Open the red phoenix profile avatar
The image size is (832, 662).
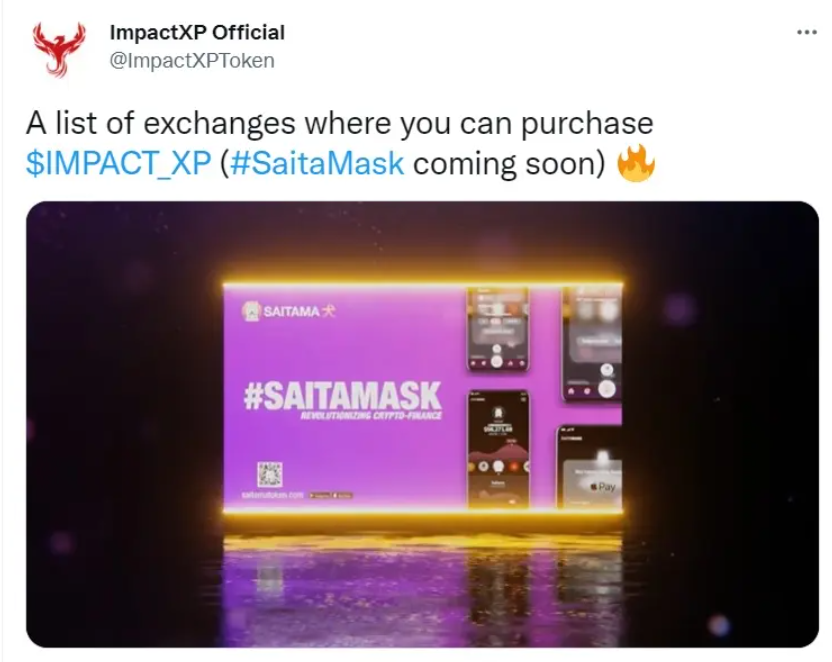pos(59,49)
